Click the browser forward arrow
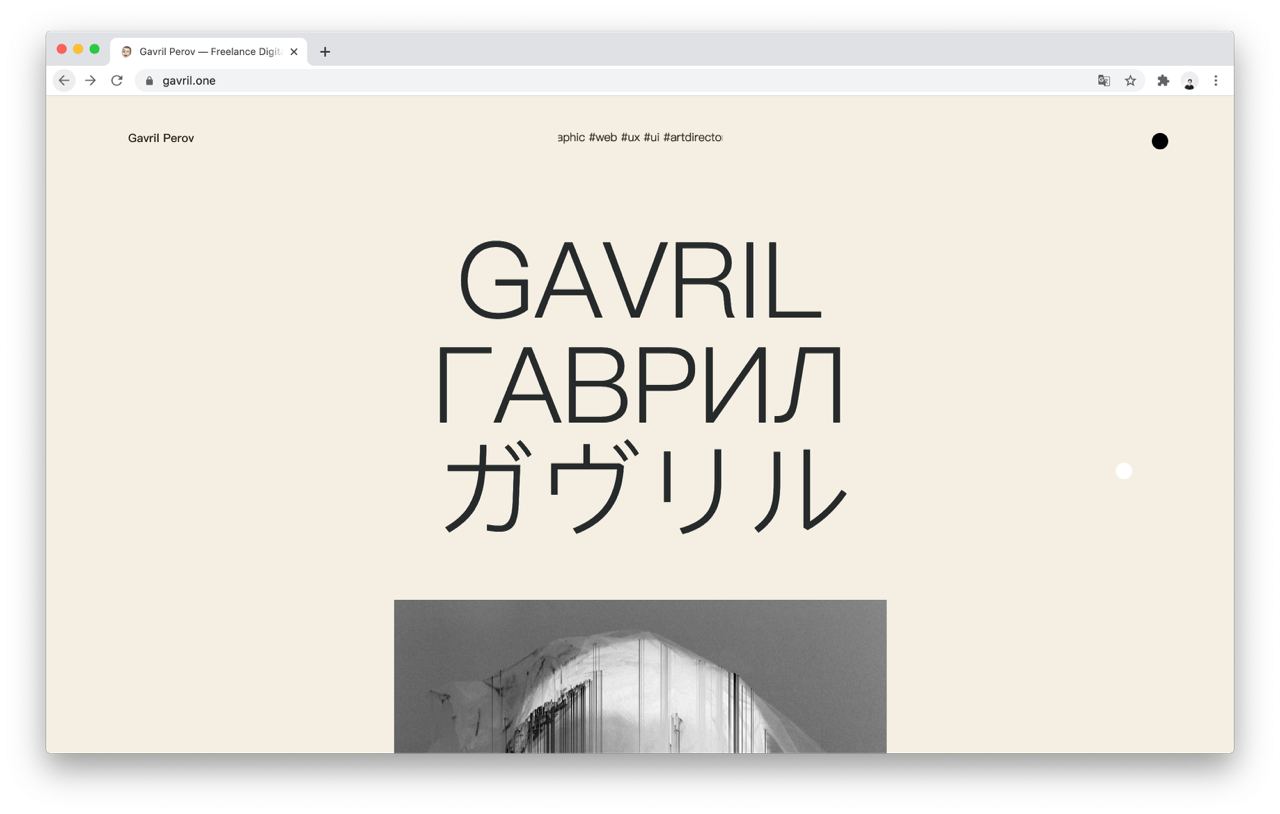This screenshot has width=1280, height=814. [x=90, y=81]
